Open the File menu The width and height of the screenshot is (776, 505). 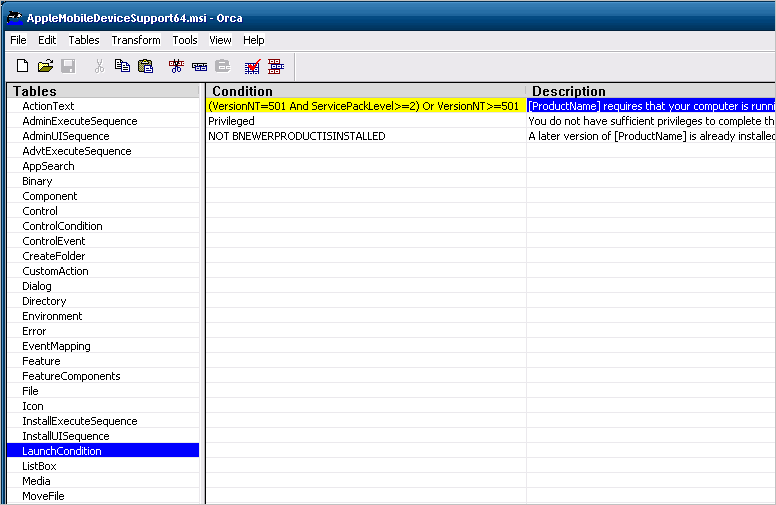tap(18, 40)
